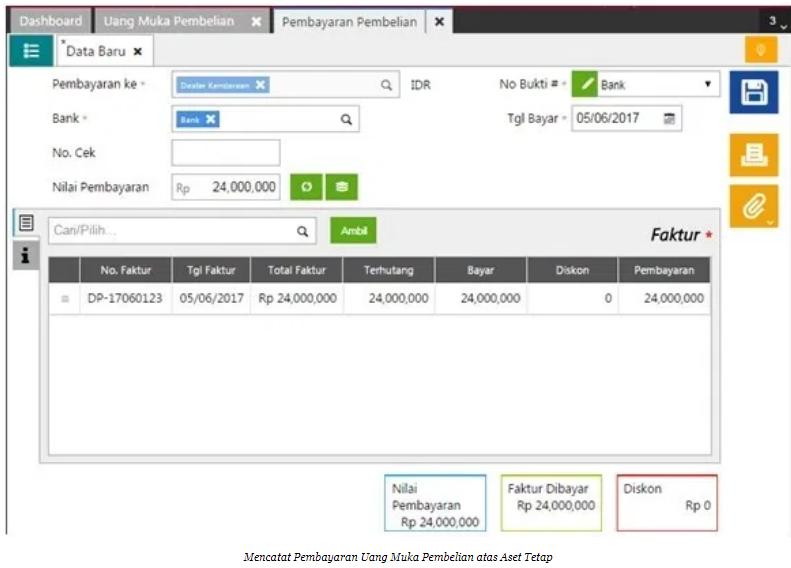Viewport: 791px width, 568px height.
Task: Open the calendar picker for Tgl Bayar
Action: (669, 118)
